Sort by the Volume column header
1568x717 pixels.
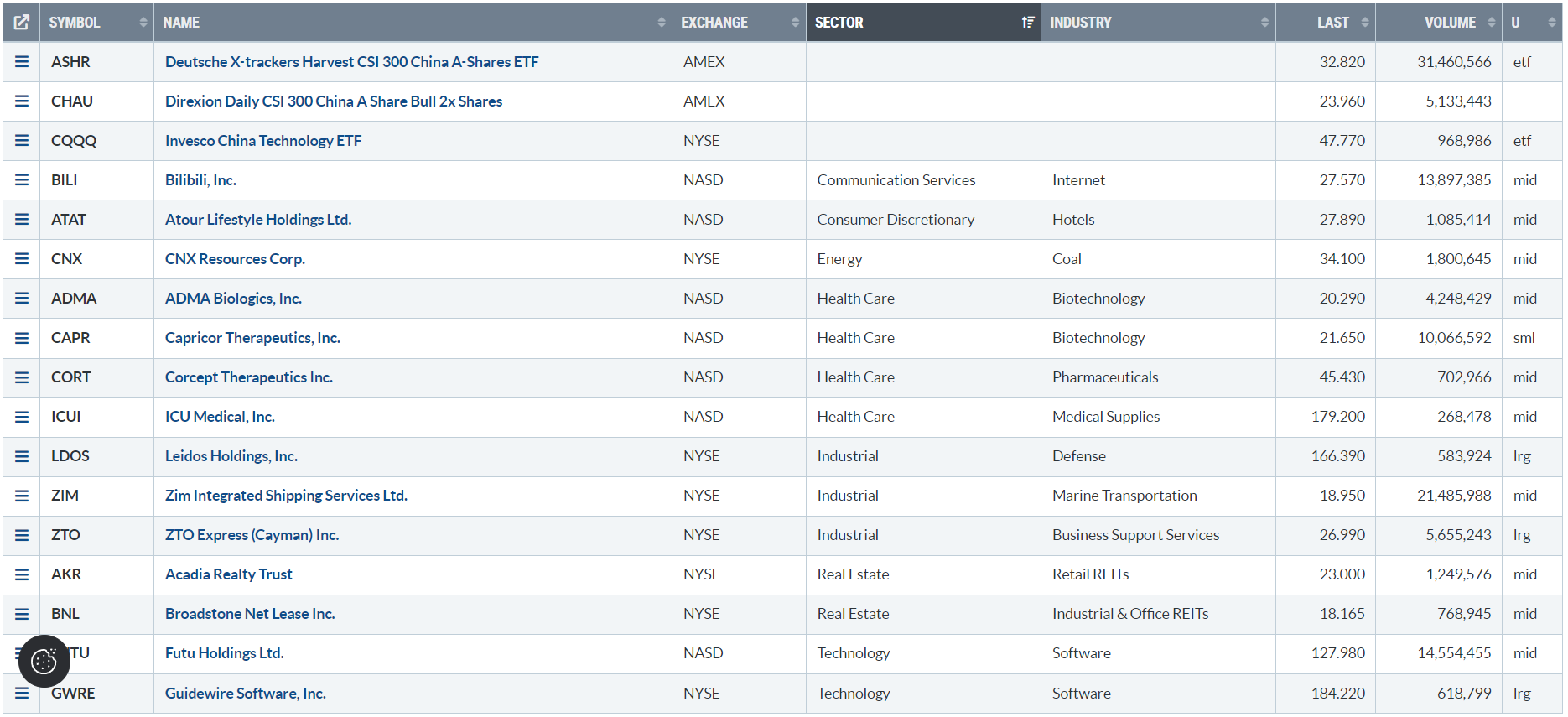tap(1449, 23)
